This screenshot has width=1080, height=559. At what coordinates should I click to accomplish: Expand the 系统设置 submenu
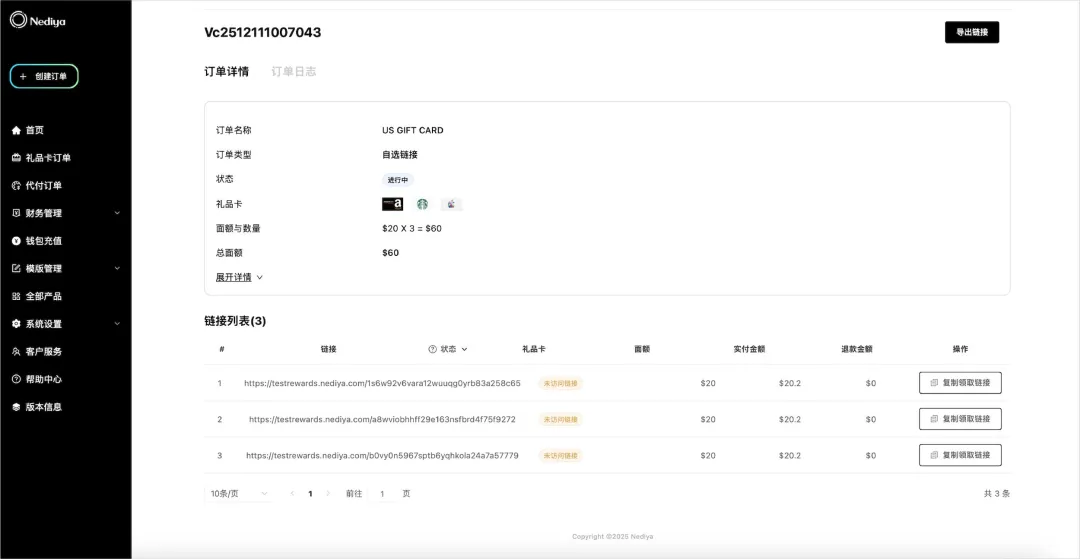point(117,324)
